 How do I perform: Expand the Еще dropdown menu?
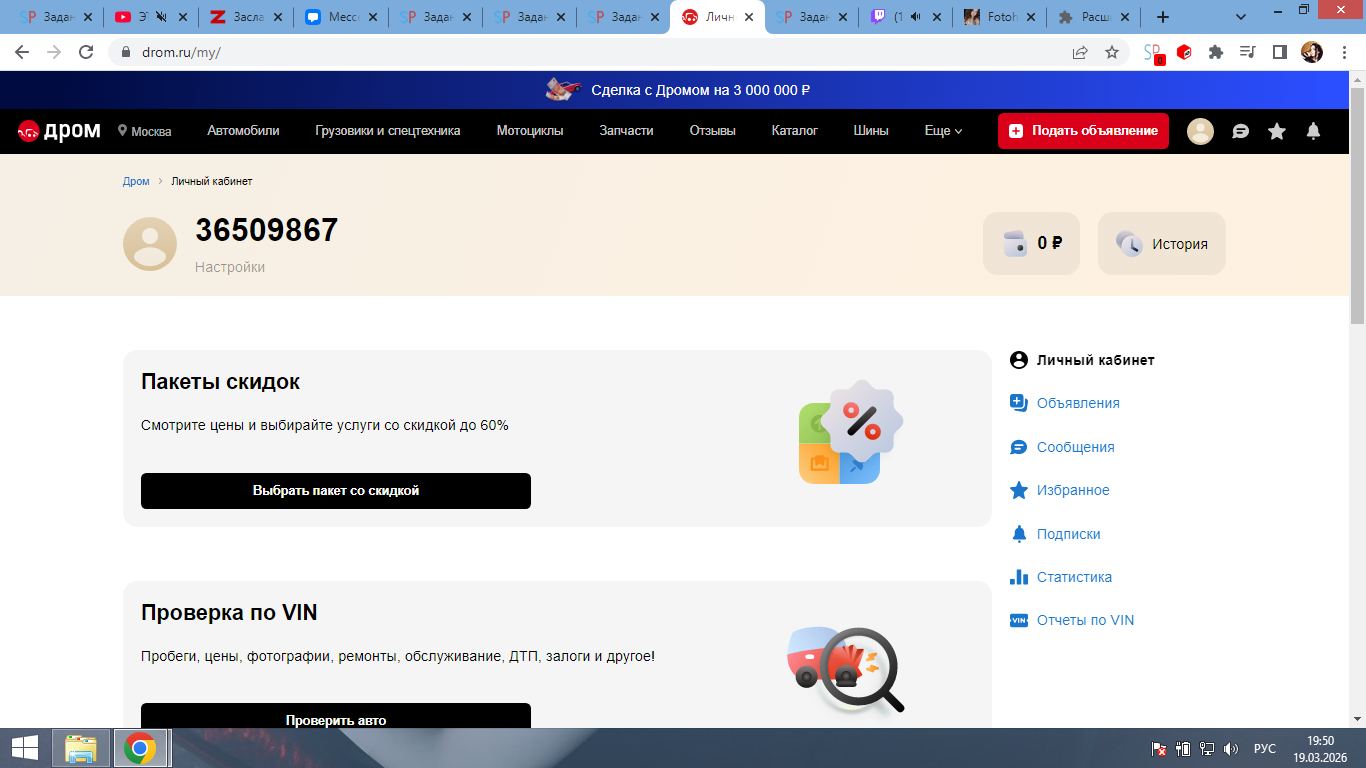[943, 131]
